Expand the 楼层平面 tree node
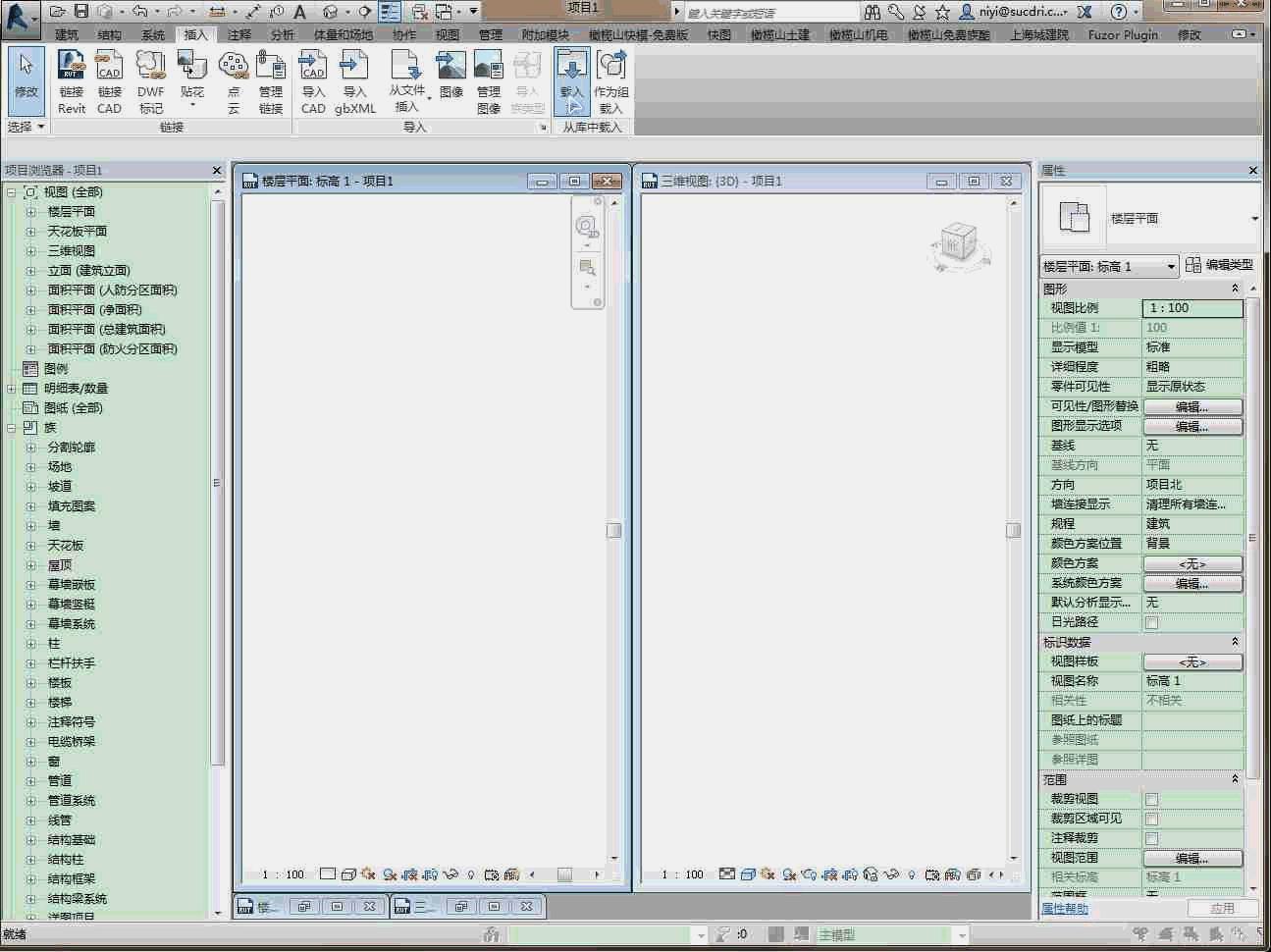The width and height of the screenshot is (1271, 952). tap(30, 212)
